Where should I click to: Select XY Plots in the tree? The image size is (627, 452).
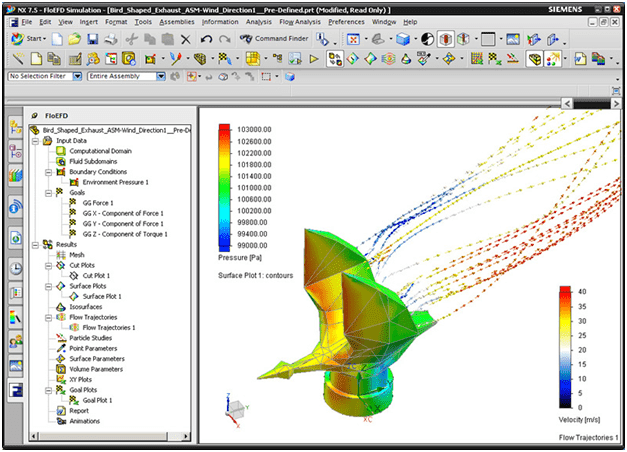[81, 380]
